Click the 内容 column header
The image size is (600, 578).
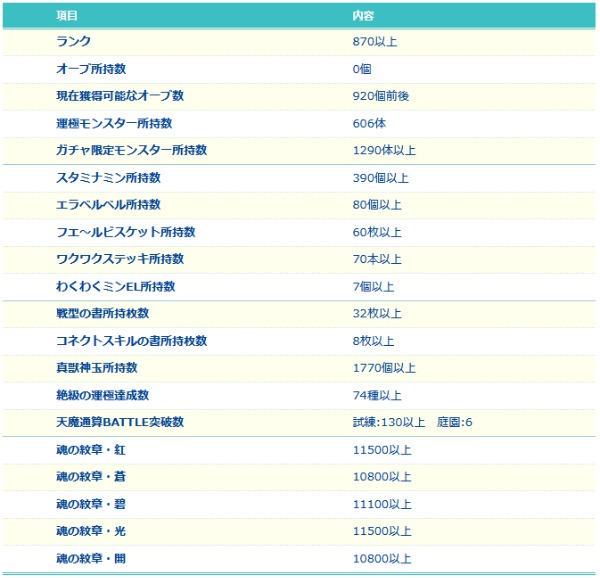coord(363,16)
